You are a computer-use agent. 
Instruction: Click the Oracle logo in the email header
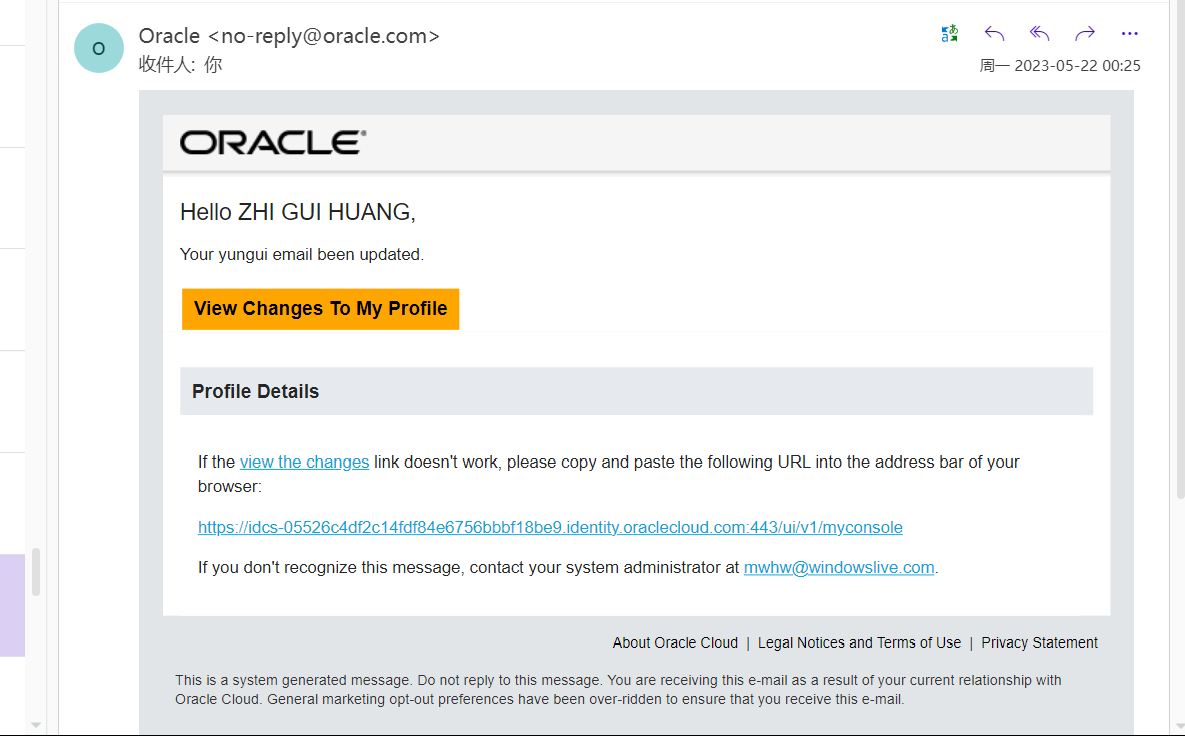273,142
